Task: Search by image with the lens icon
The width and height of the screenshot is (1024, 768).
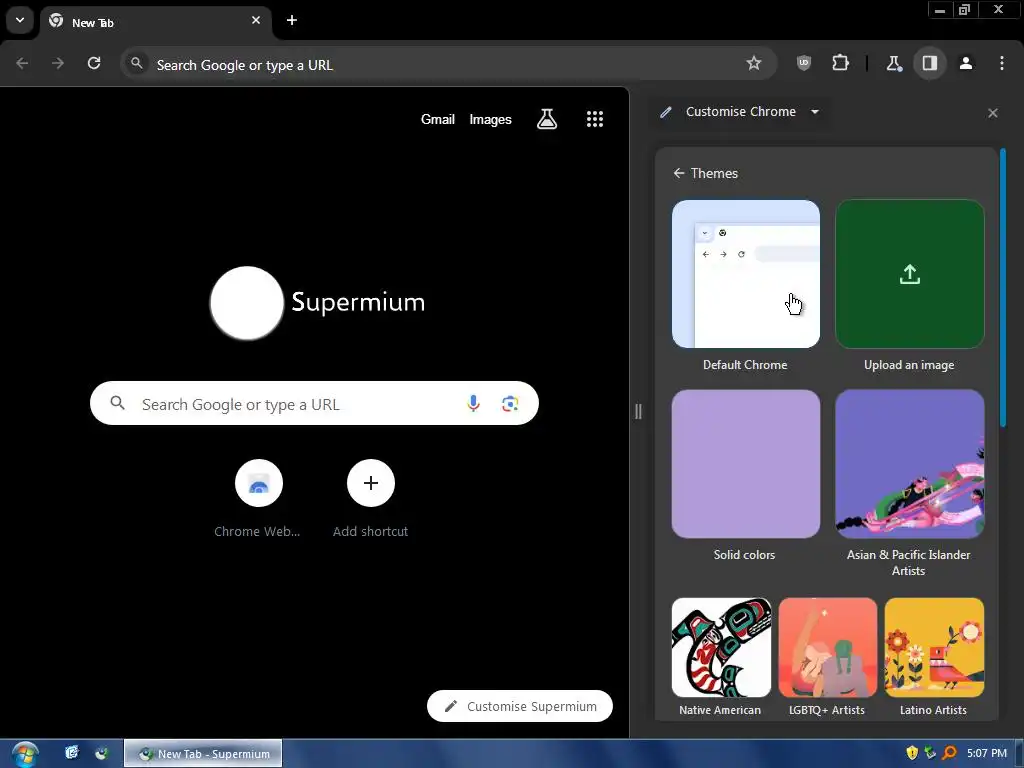Action: pyautogui.click(x=510, y=404)
